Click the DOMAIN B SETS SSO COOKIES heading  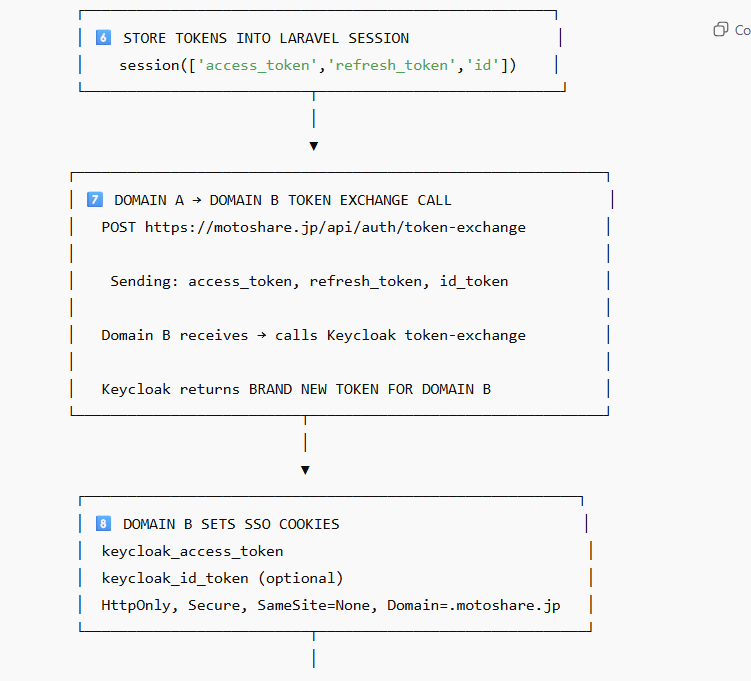(231, 524)
